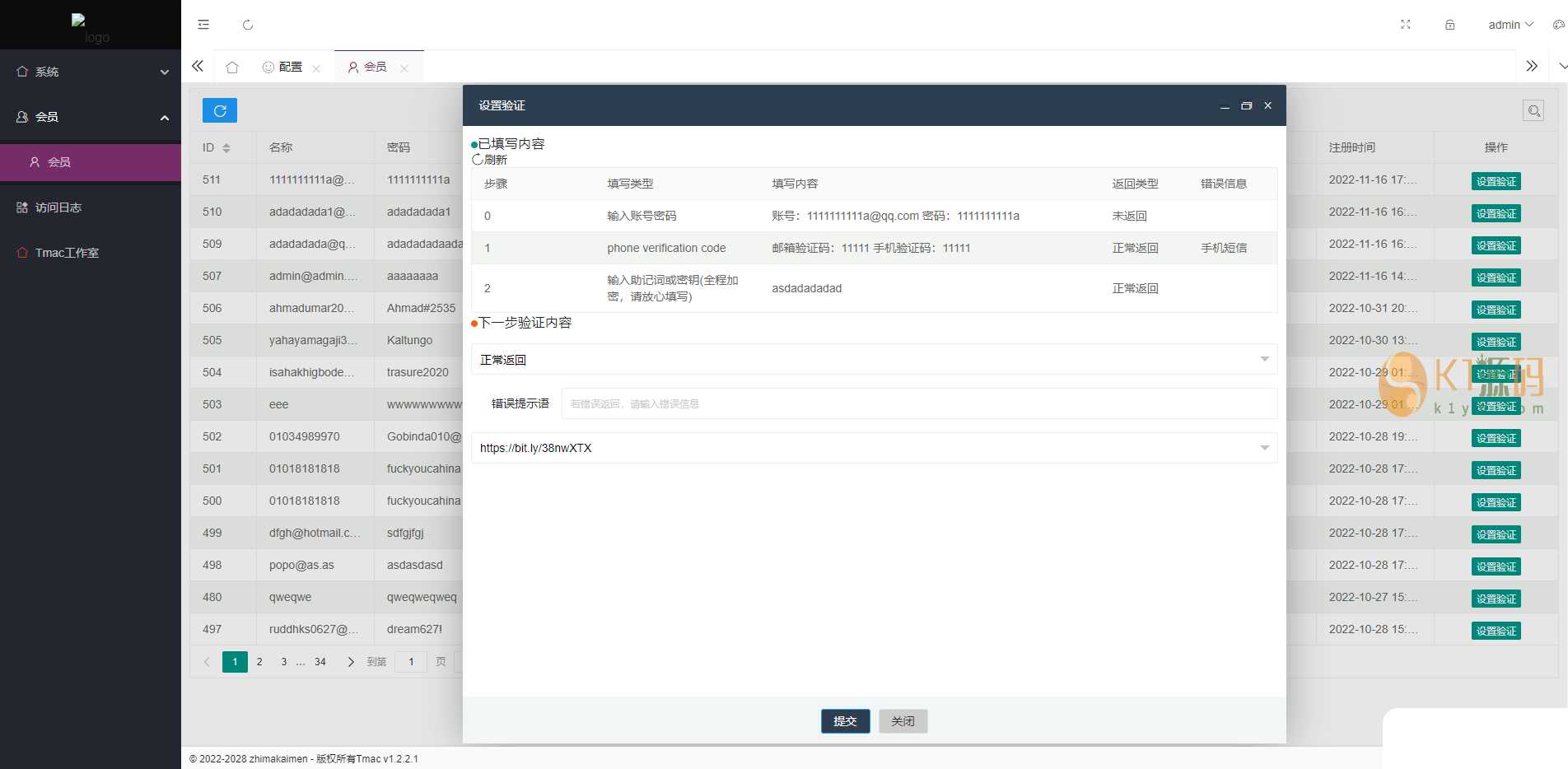Click the table search icon button
Viewport: 1568px width, 769px height.
pos(1533,110)
